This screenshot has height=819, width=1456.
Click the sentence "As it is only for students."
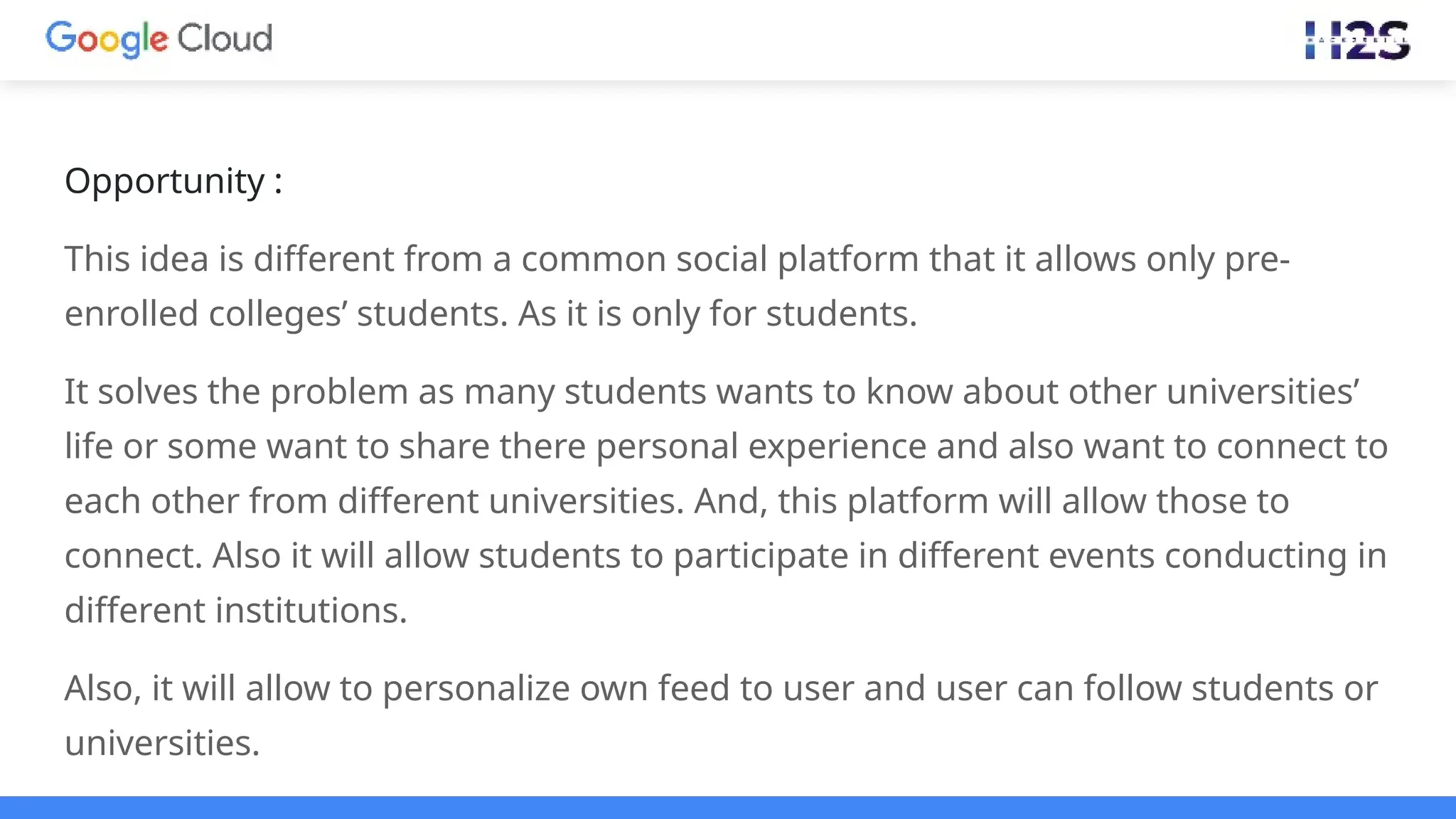(717, 314)
